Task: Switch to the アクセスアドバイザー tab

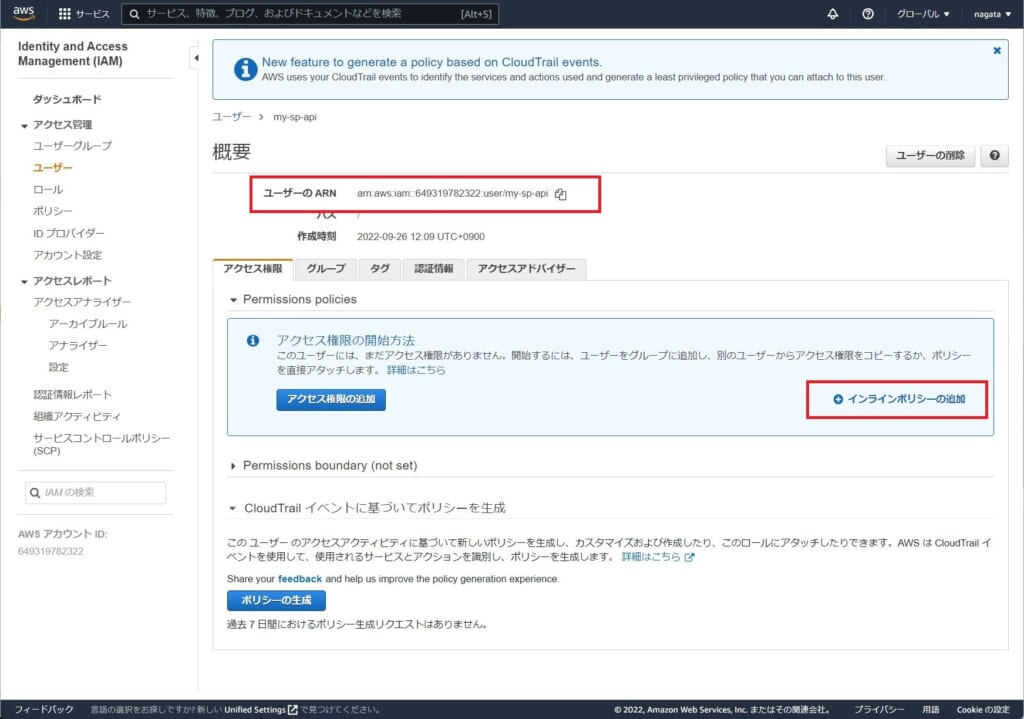Action: (x=526, y=268)
